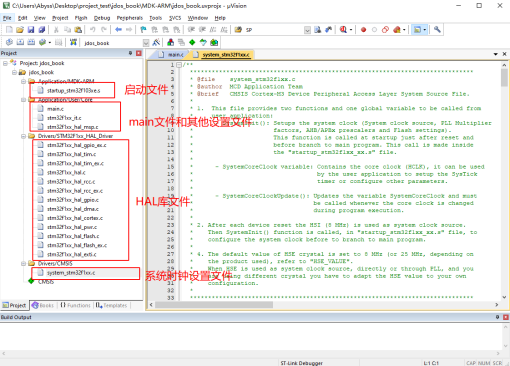Switch to the Functions panel tab
The width and height of the screenshot is (510, 366).
point(76,305)
